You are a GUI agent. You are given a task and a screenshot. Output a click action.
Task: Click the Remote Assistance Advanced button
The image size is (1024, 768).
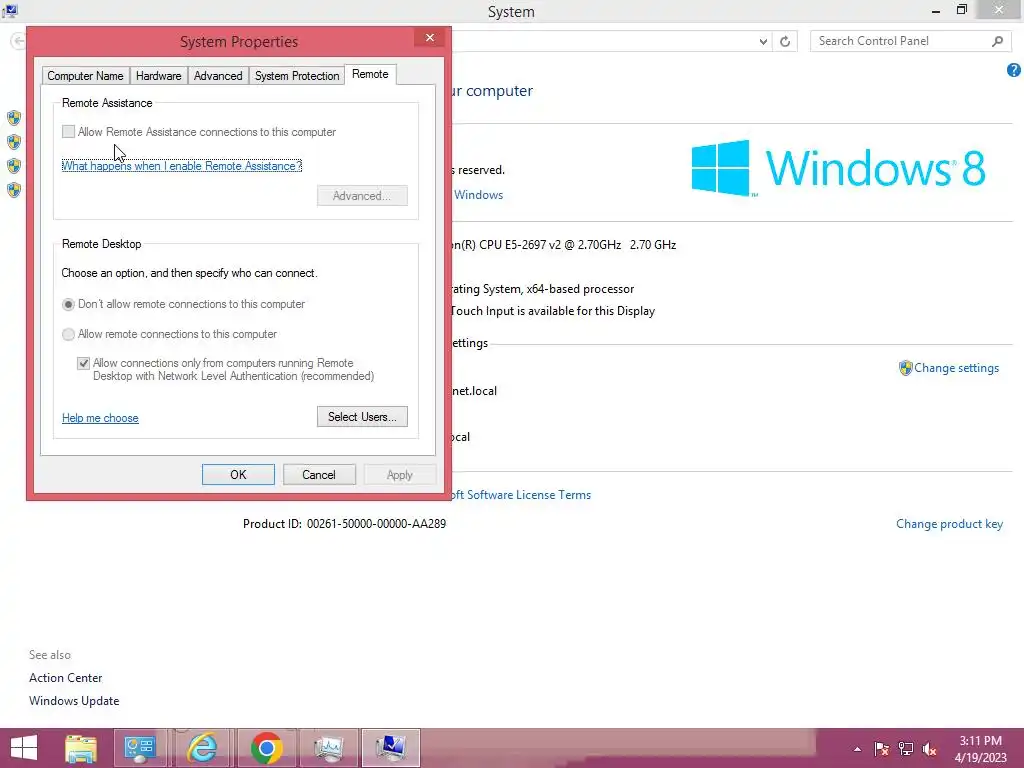click(362, 196)
